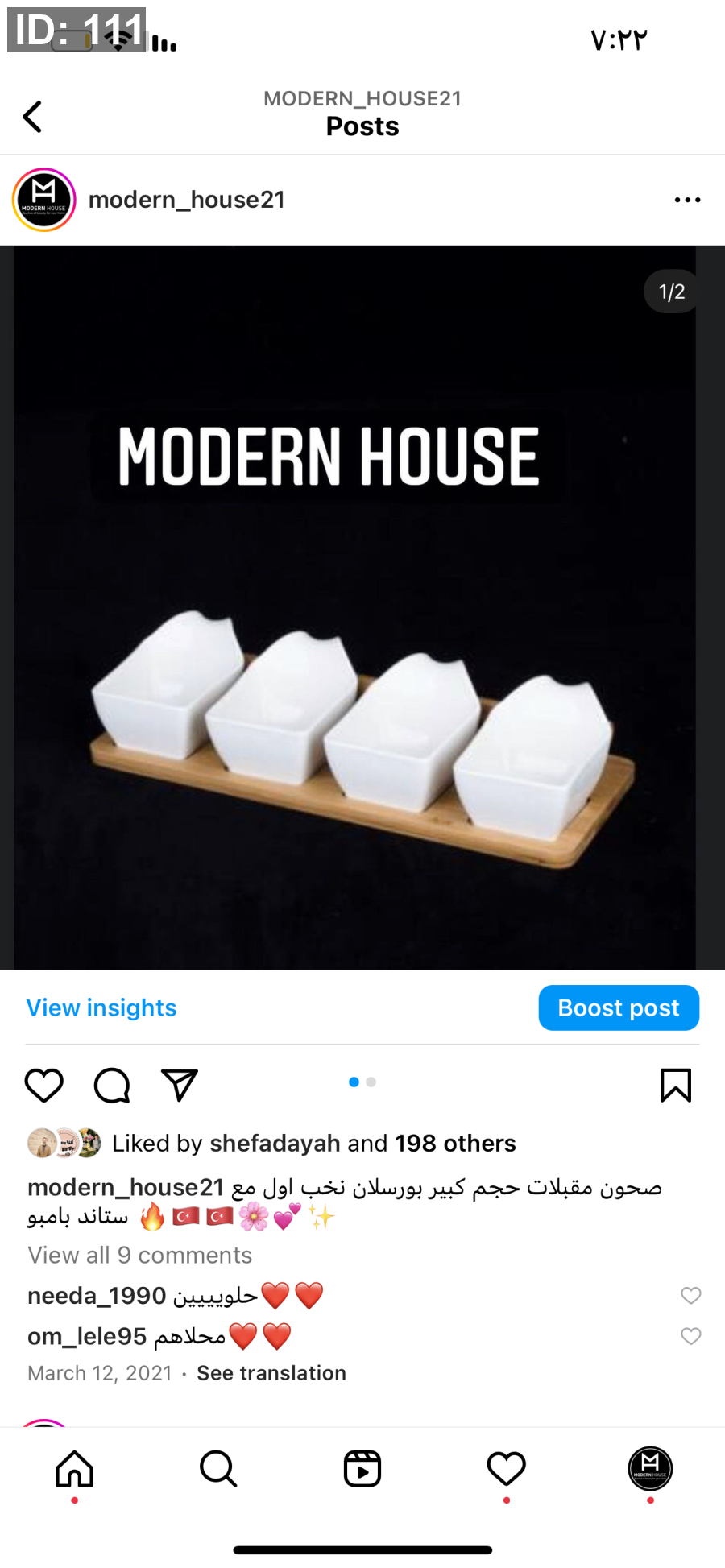
Task: Save post with bookmark icon
Action: [x=675, y=1085]
